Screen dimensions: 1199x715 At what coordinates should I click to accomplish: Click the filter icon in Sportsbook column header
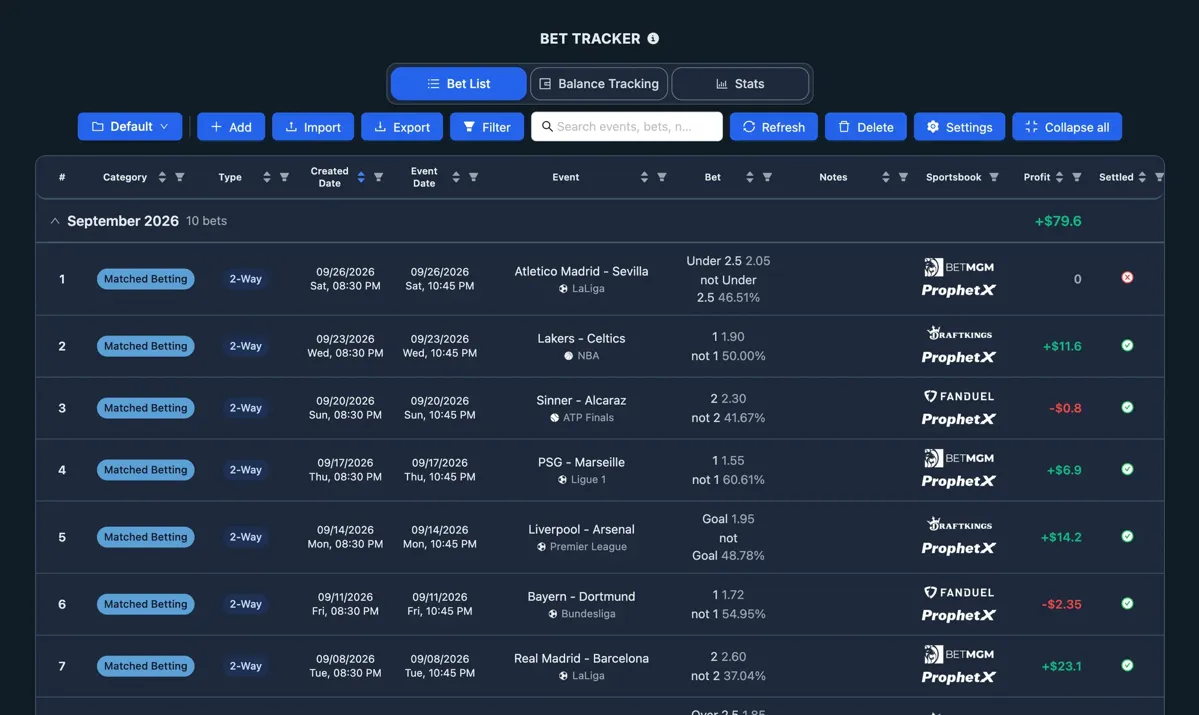pyautogui.click(x=994, y=177)
